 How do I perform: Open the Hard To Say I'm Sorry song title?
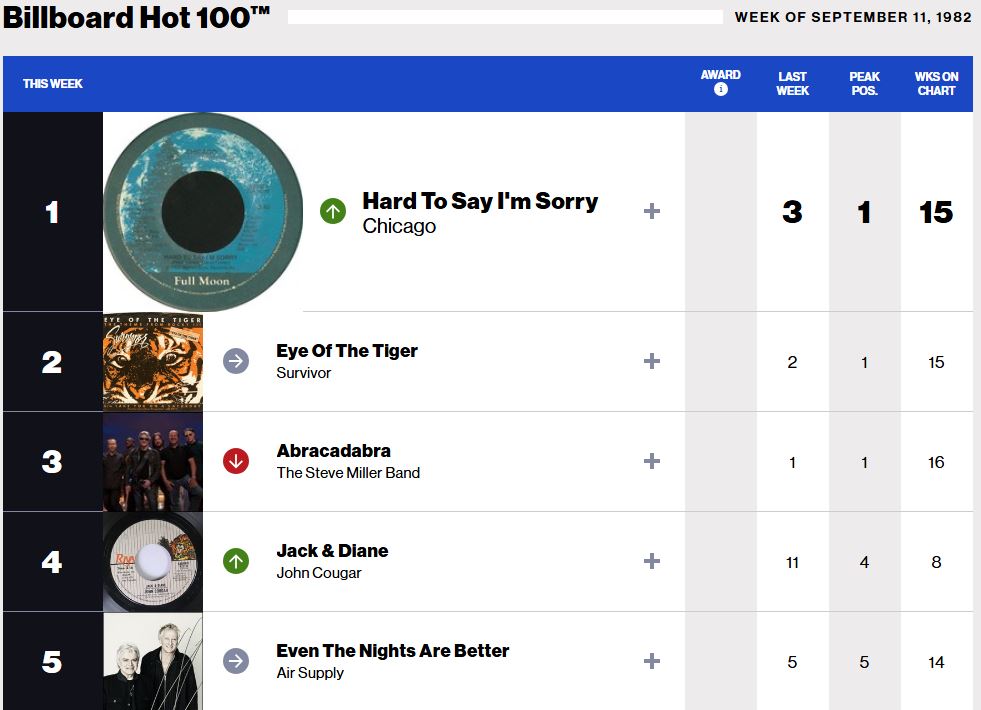pyautogui.click(x=480, y=201)
